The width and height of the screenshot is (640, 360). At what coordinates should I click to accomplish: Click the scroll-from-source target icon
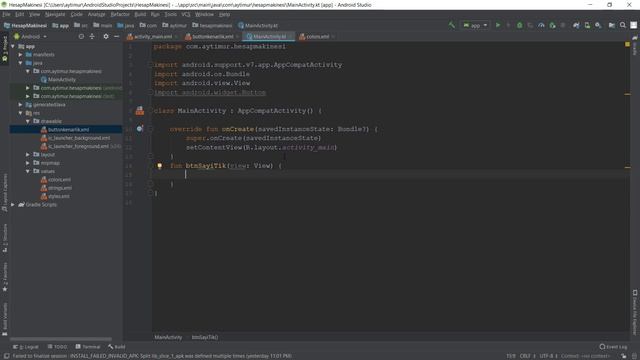(81, 37)
